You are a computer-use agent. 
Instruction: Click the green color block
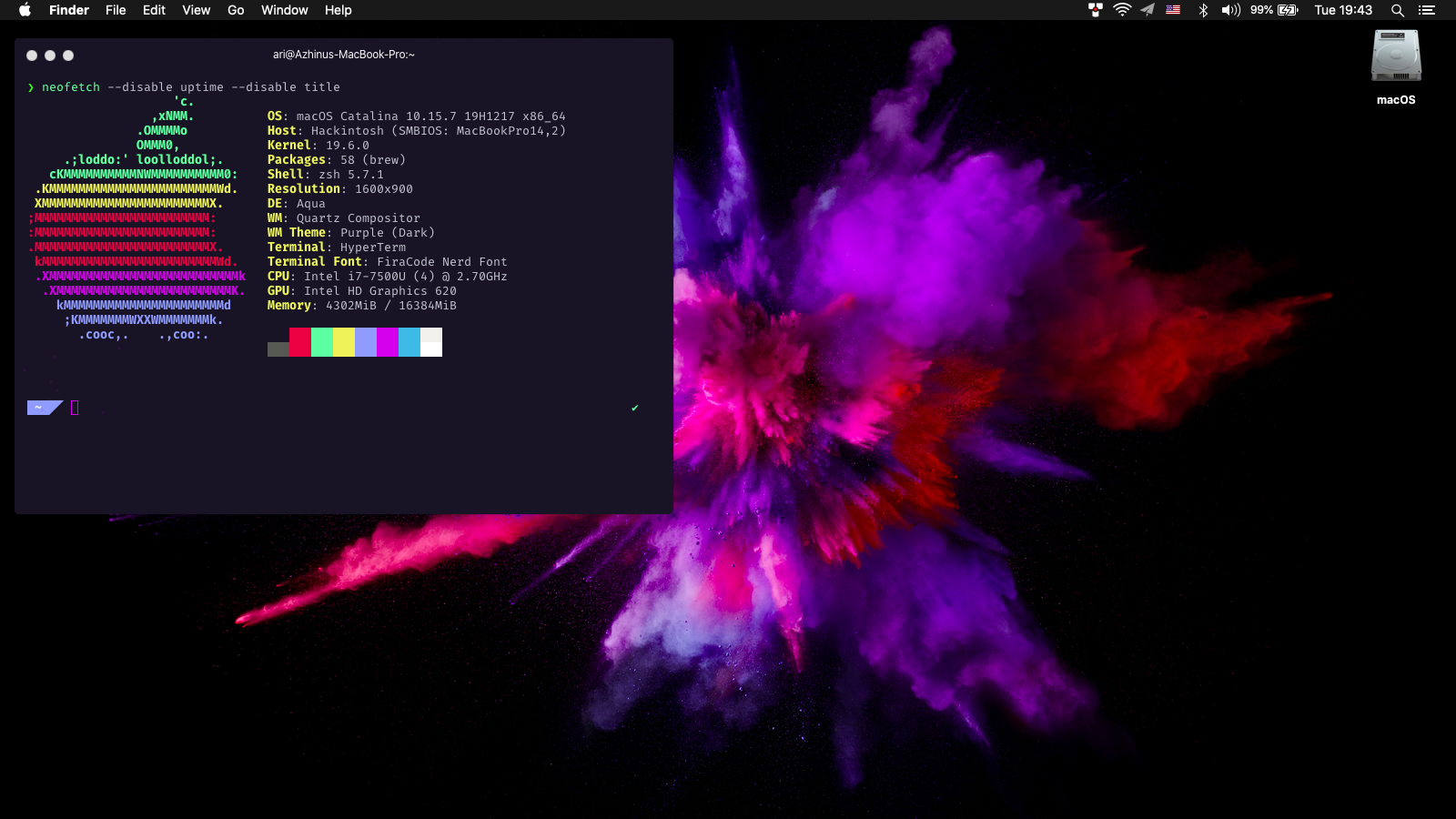pyautogui.click(x=322, y=342)
